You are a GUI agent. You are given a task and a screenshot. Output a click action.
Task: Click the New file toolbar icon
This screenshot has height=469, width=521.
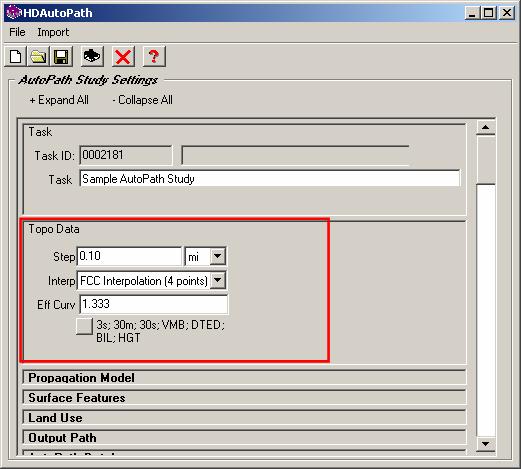click(x=15, y=56)
